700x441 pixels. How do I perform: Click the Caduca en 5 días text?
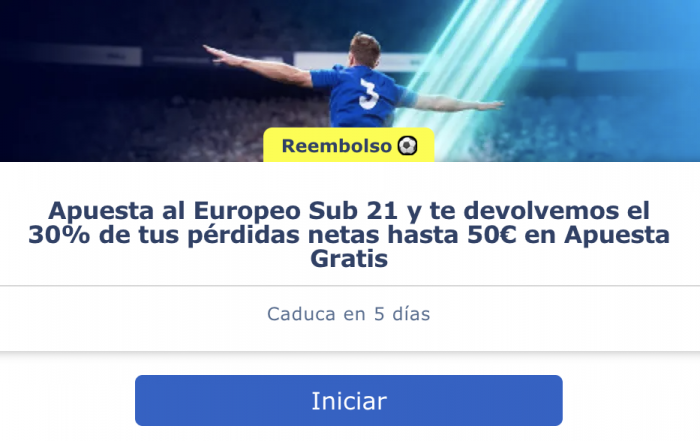tap(349, 314)
